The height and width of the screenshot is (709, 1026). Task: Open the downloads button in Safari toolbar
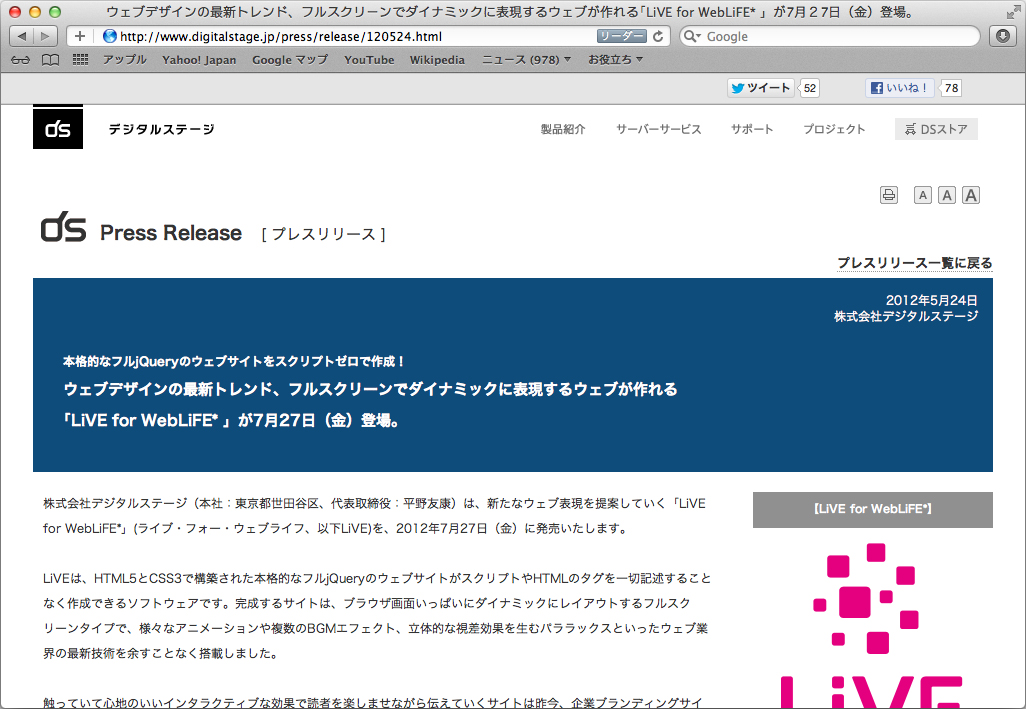point(1002,36)
